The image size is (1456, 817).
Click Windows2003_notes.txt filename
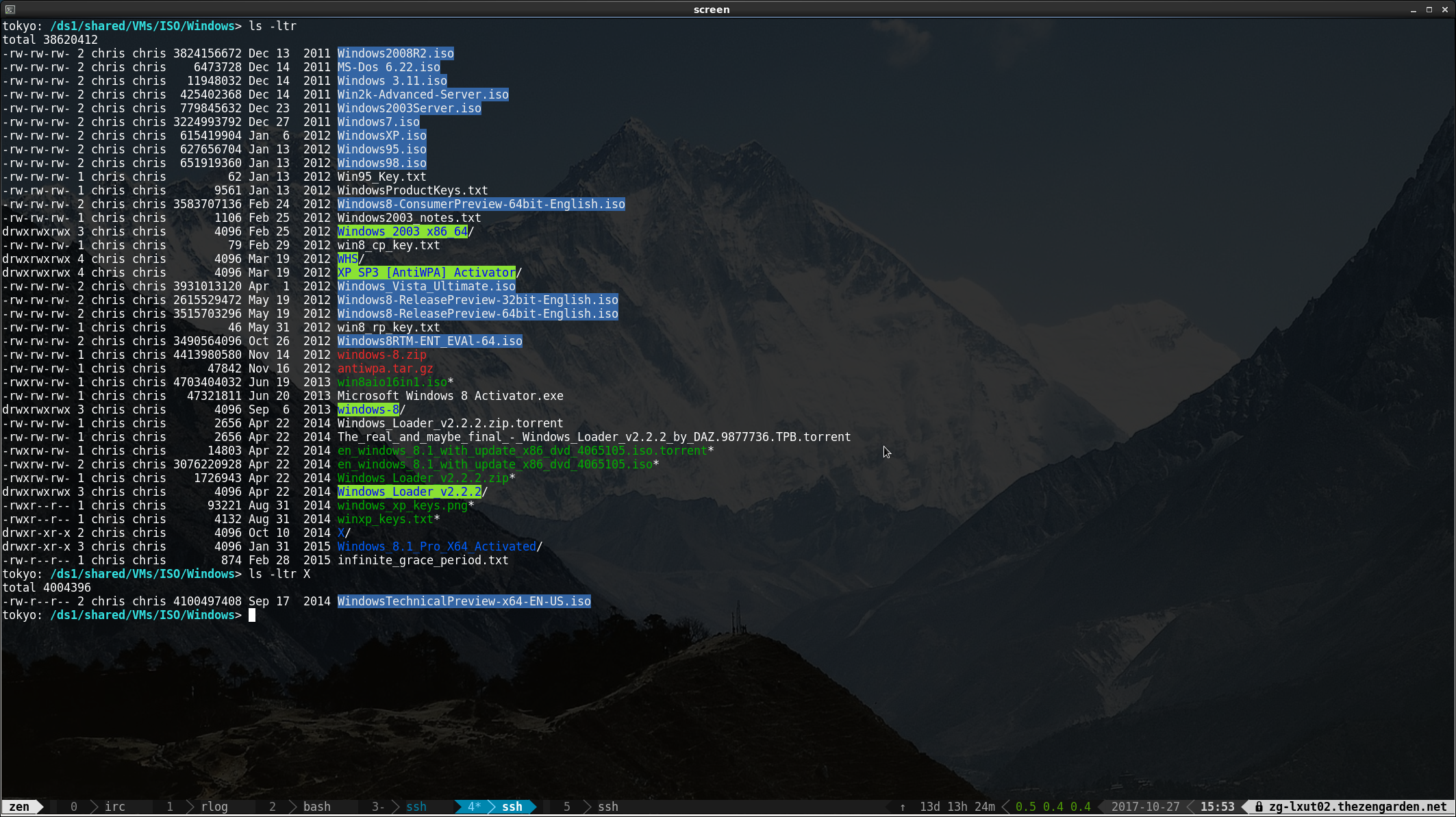pyautogui.click(x=409, y=218)
